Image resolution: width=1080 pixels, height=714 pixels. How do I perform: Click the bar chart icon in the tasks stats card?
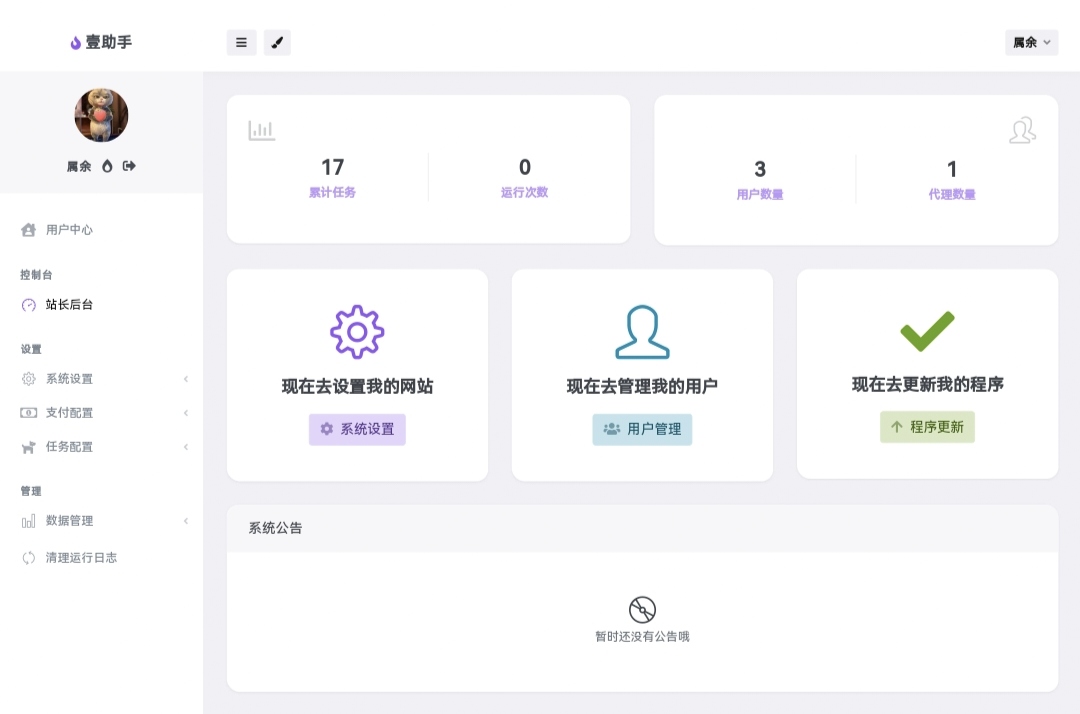(262, 129)
